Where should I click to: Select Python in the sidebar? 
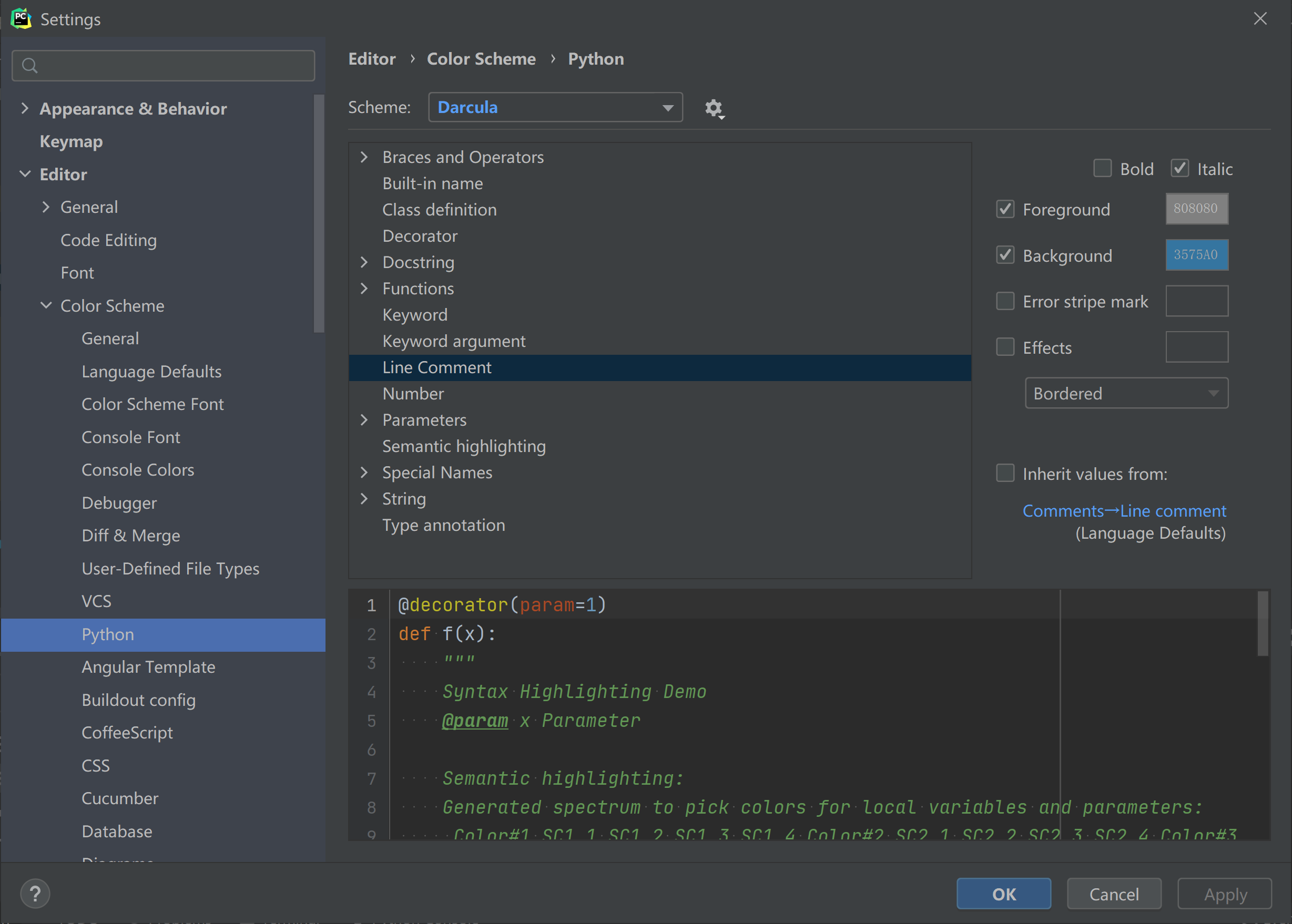pos(164,634)
